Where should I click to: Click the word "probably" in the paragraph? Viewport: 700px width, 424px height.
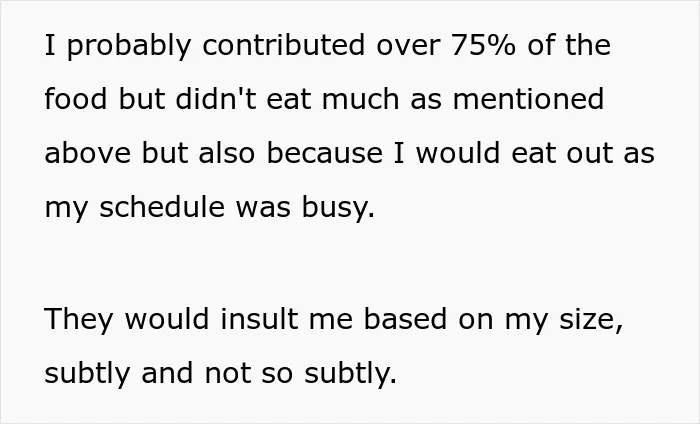(x=129, y=46)
